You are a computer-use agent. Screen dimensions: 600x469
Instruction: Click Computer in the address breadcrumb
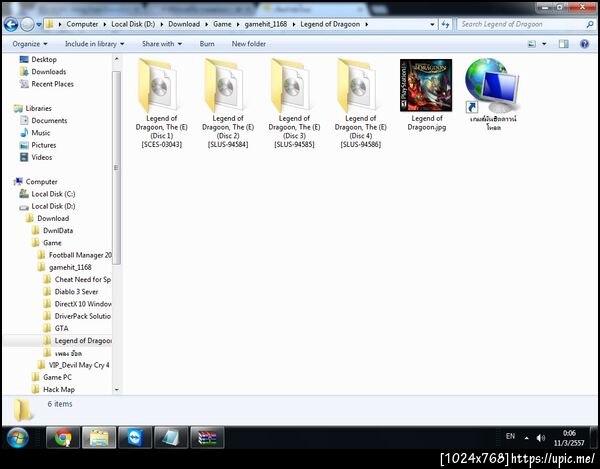point(82,24)
